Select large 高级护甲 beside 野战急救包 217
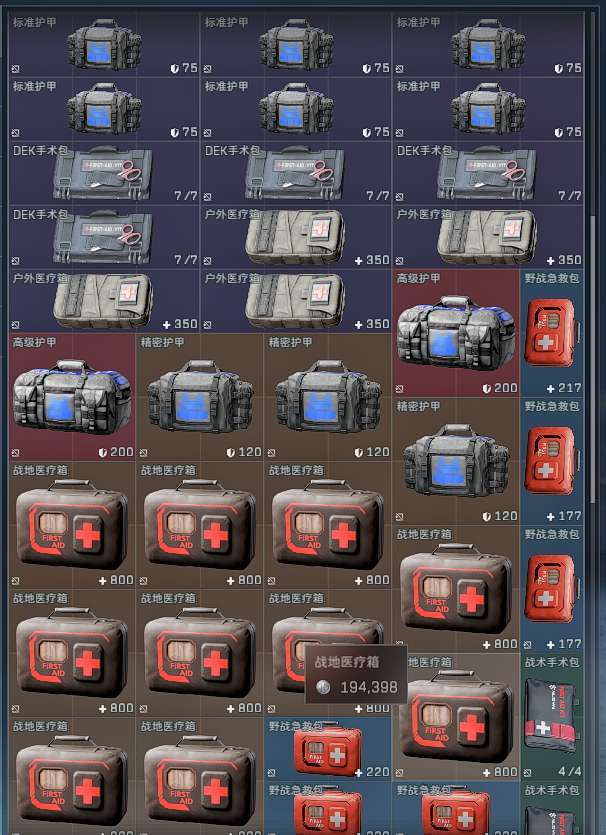 pos(455,333)
